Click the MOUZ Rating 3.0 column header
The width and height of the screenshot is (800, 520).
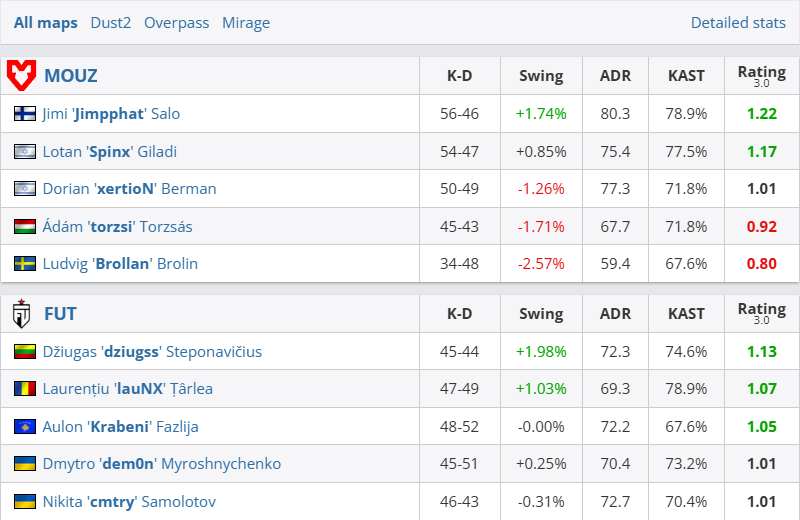(x=761, y=75)
